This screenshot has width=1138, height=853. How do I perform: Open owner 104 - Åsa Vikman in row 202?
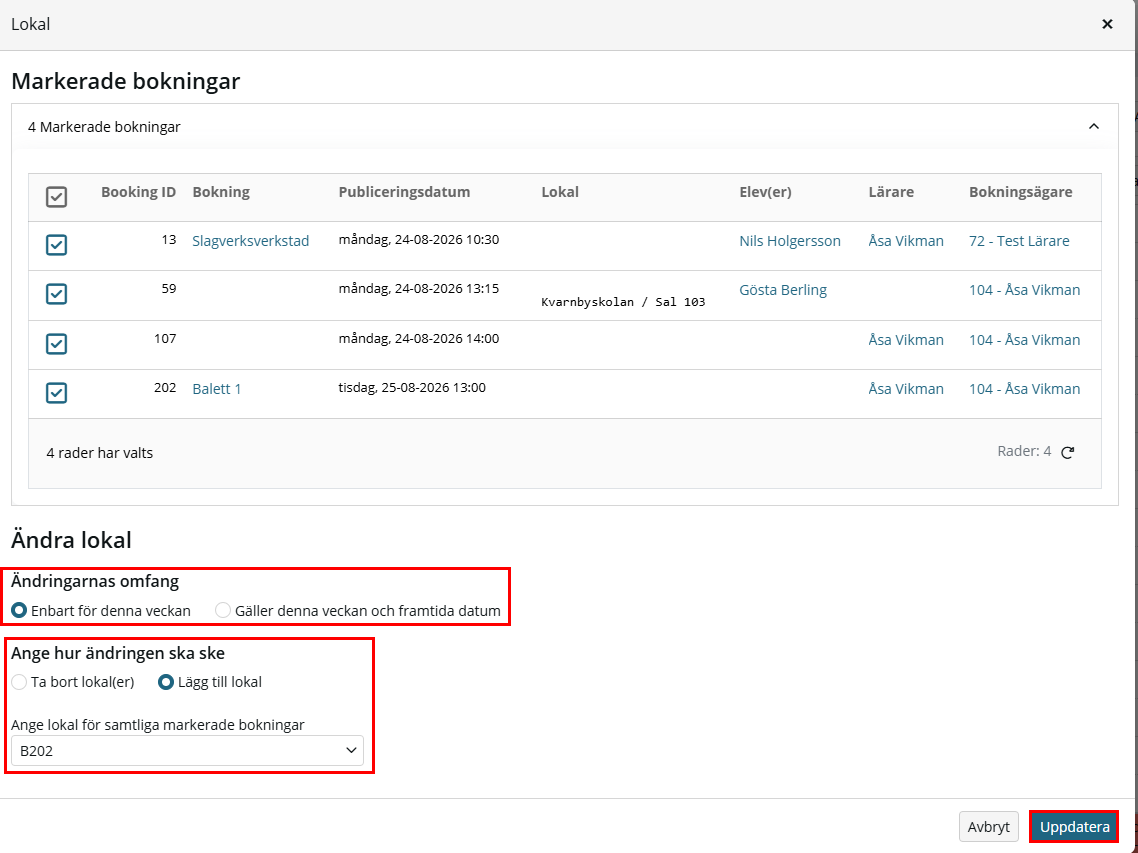[1024, 389]
